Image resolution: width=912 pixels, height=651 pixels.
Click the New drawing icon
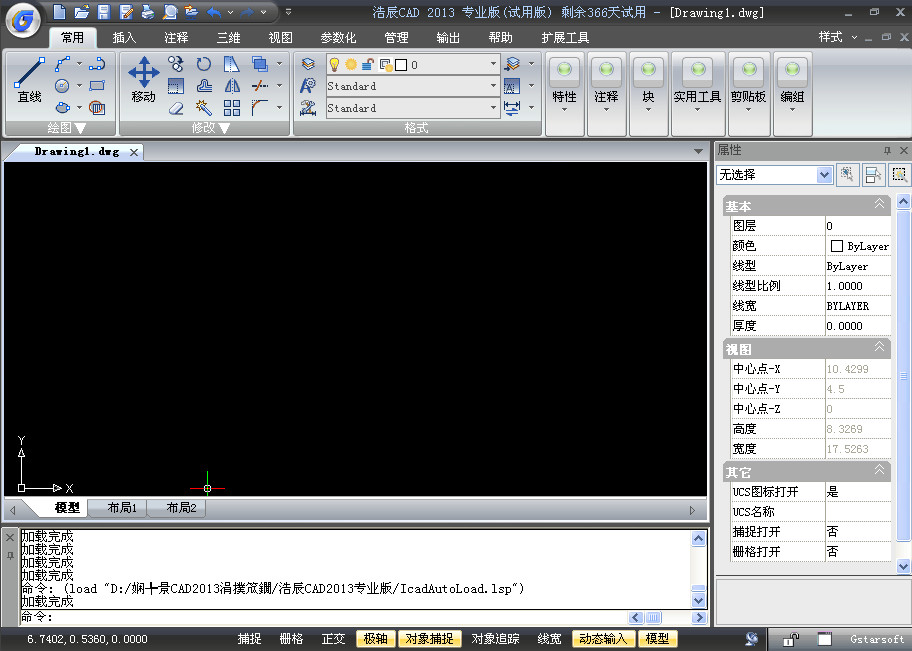60,12
